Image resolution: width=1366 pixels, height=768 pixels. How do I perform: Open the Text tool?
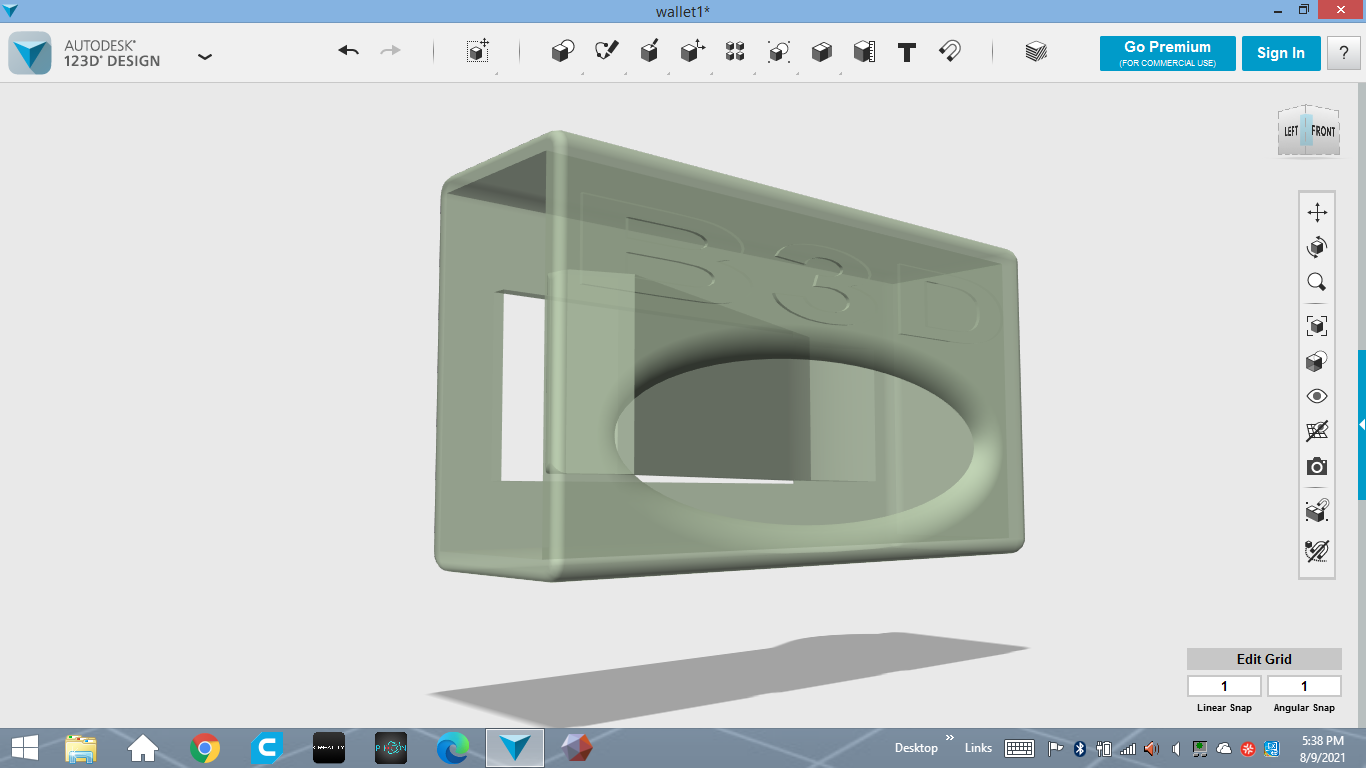pos(906,52)
